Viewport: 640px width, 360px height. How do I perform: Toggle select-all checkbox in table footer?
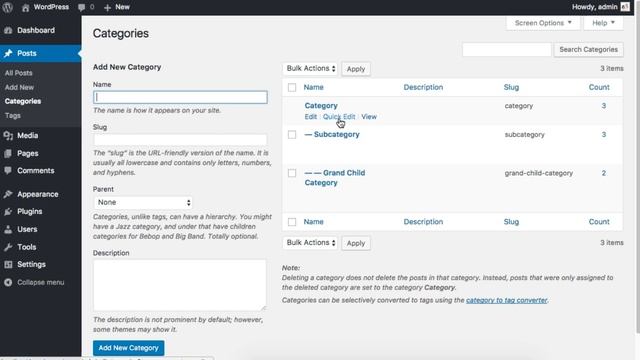coord(292,222)
